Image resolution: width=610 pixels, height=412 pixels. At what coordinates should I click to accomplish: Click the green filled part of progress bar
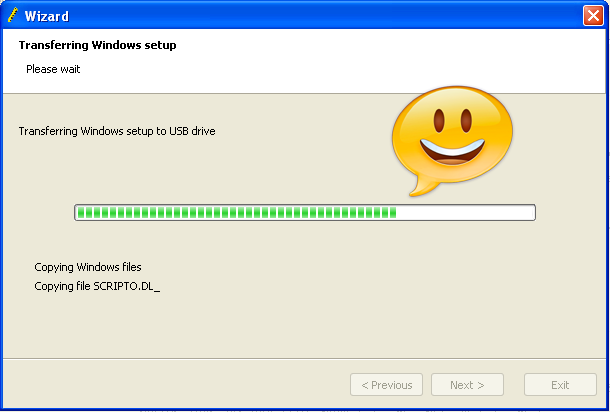[x=237, y=212]
